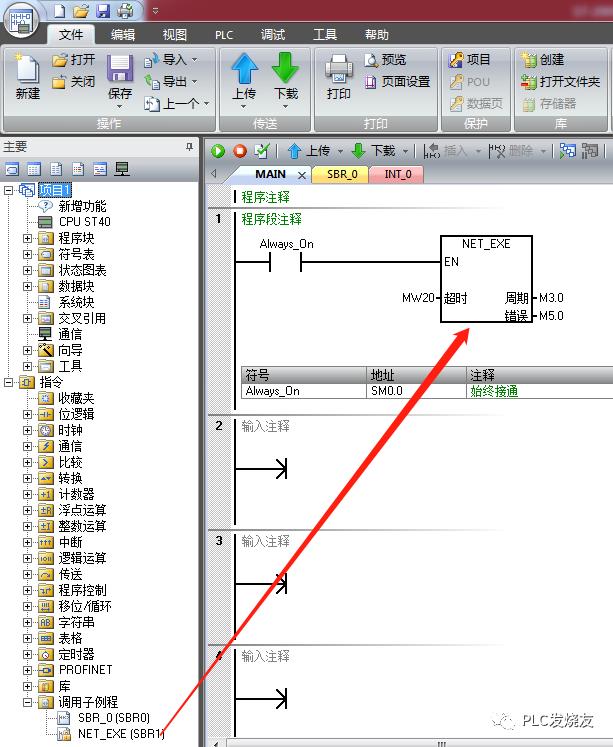
Task: Switch to the SBR_0 editor tab
Action: point(341,174)
